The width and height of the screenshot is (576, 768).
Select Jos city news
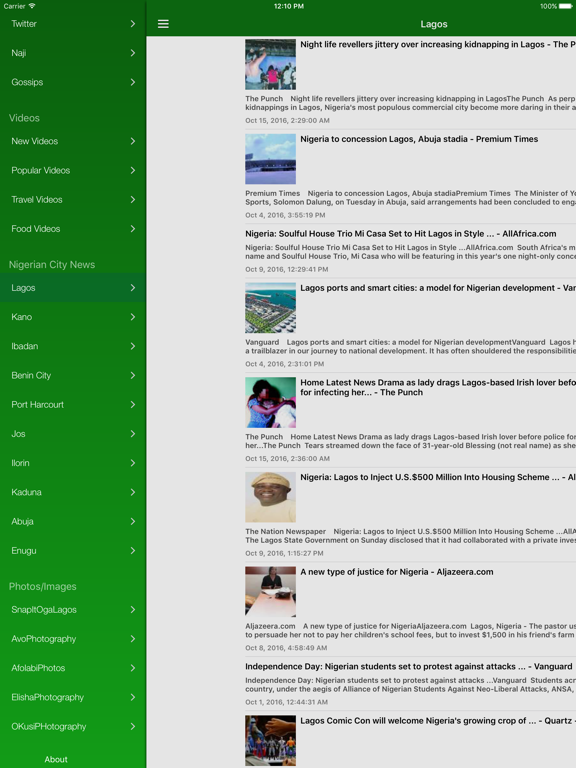point(73,434)
